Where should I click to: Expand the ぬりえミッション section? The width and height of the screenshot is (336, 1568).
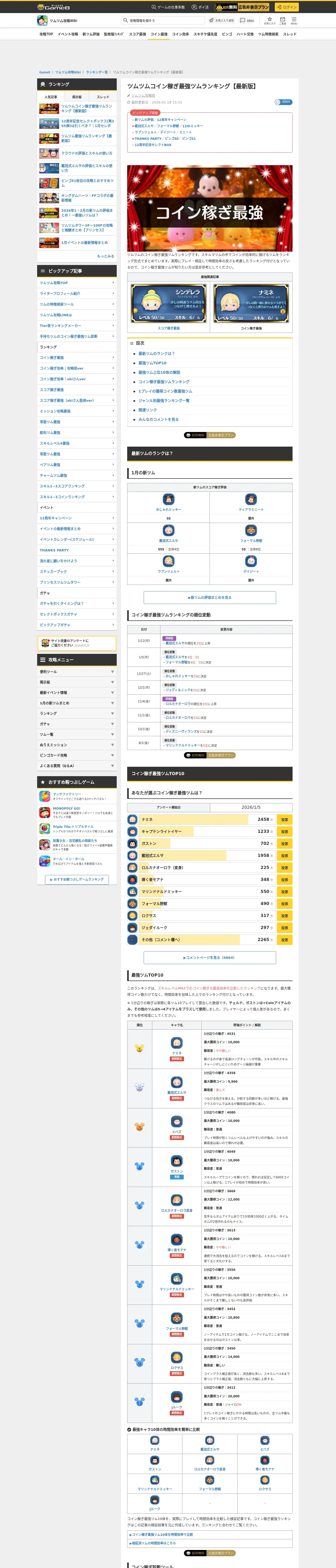(77, 745)
